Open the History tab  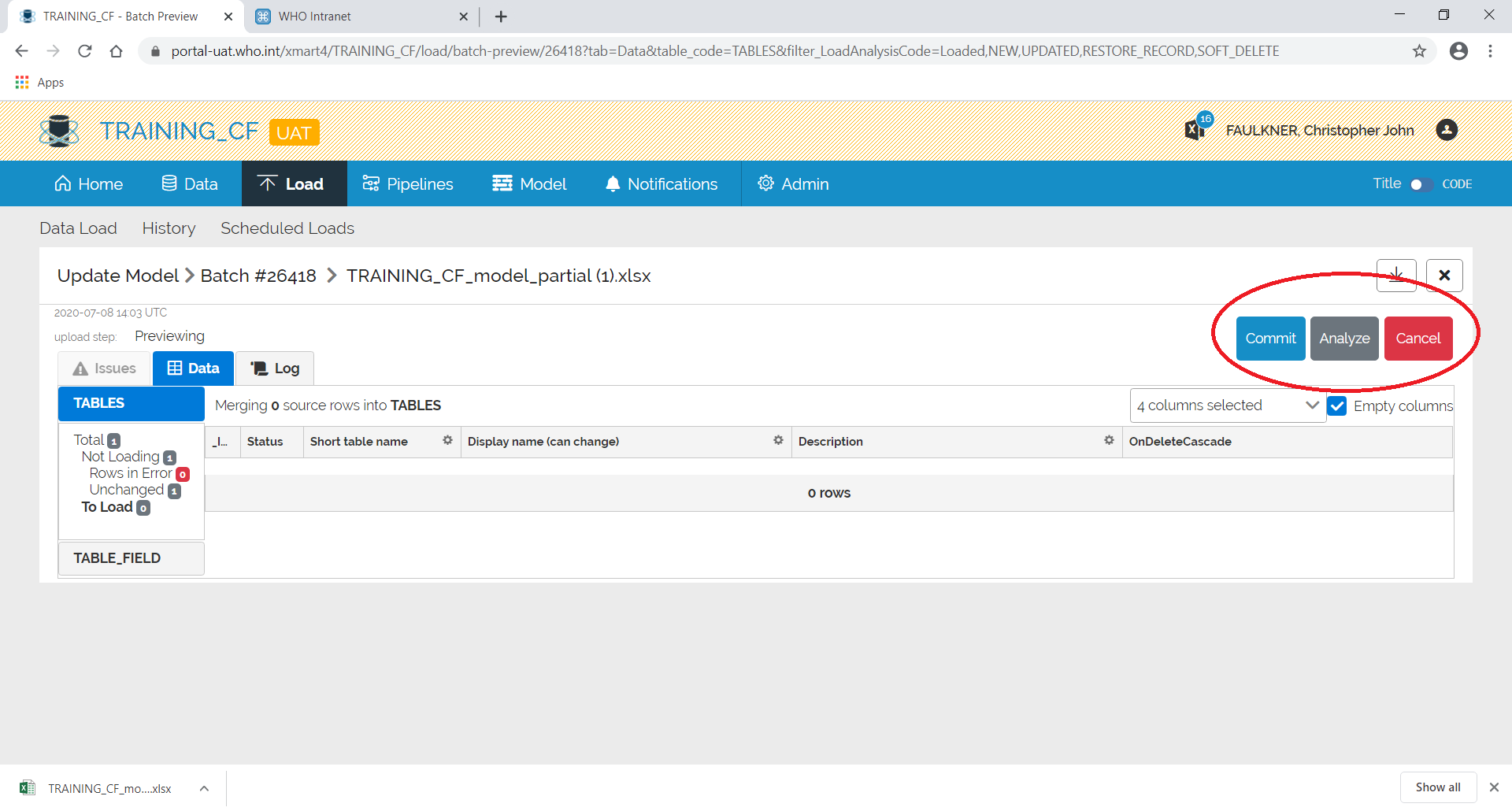point(169,228)
